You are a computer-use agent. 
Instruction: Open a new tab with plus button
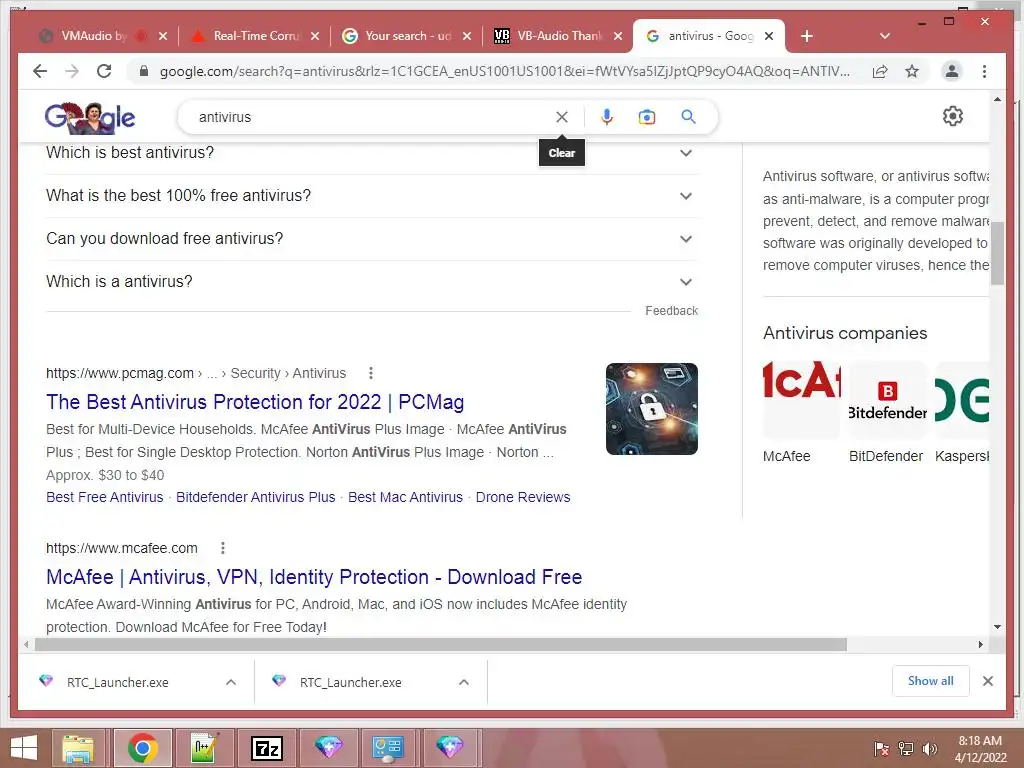tap(807, 36)
